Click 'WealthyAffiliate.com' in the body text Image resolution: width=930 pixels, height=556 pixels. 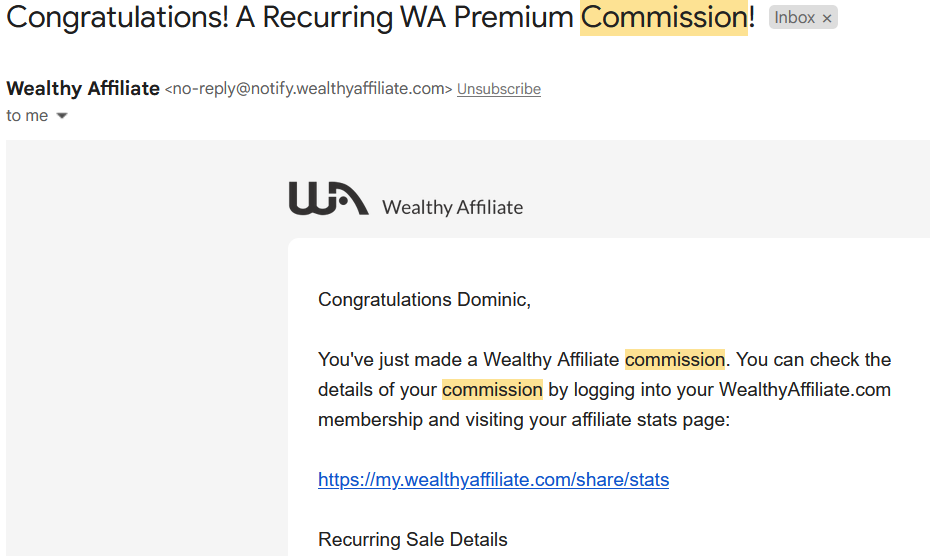805,390
